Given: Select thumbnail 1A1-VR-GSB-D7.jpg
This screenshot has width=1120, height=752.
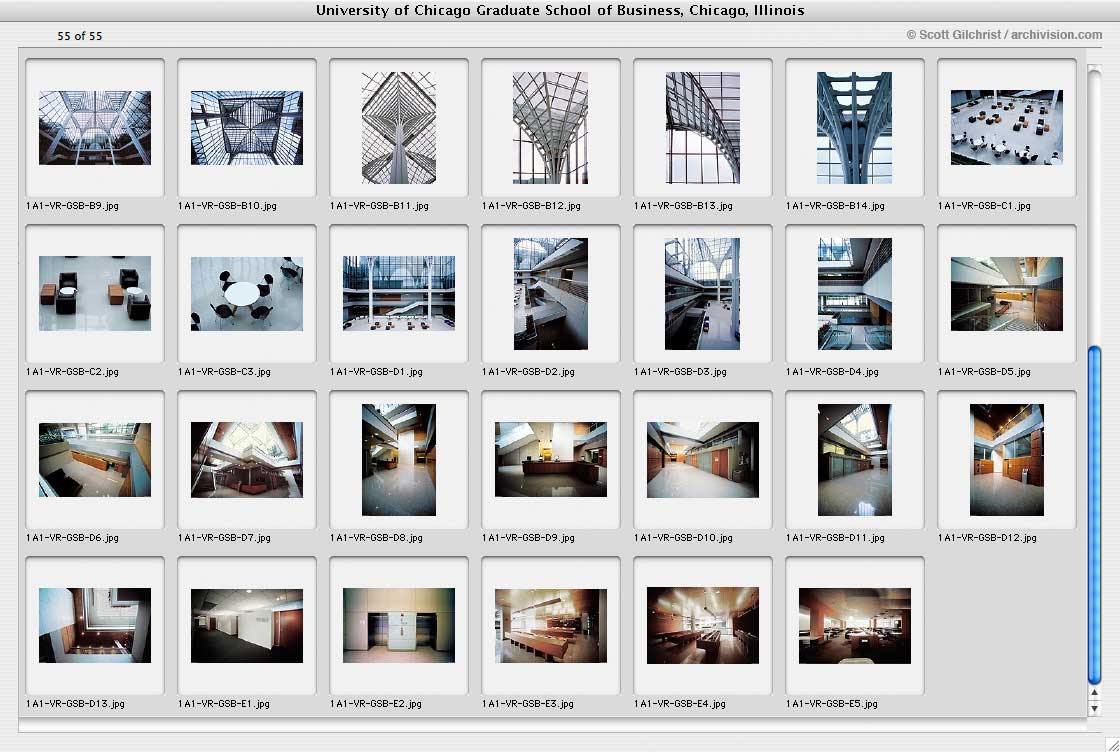Looking at the screenshot, I should (247, 460).
